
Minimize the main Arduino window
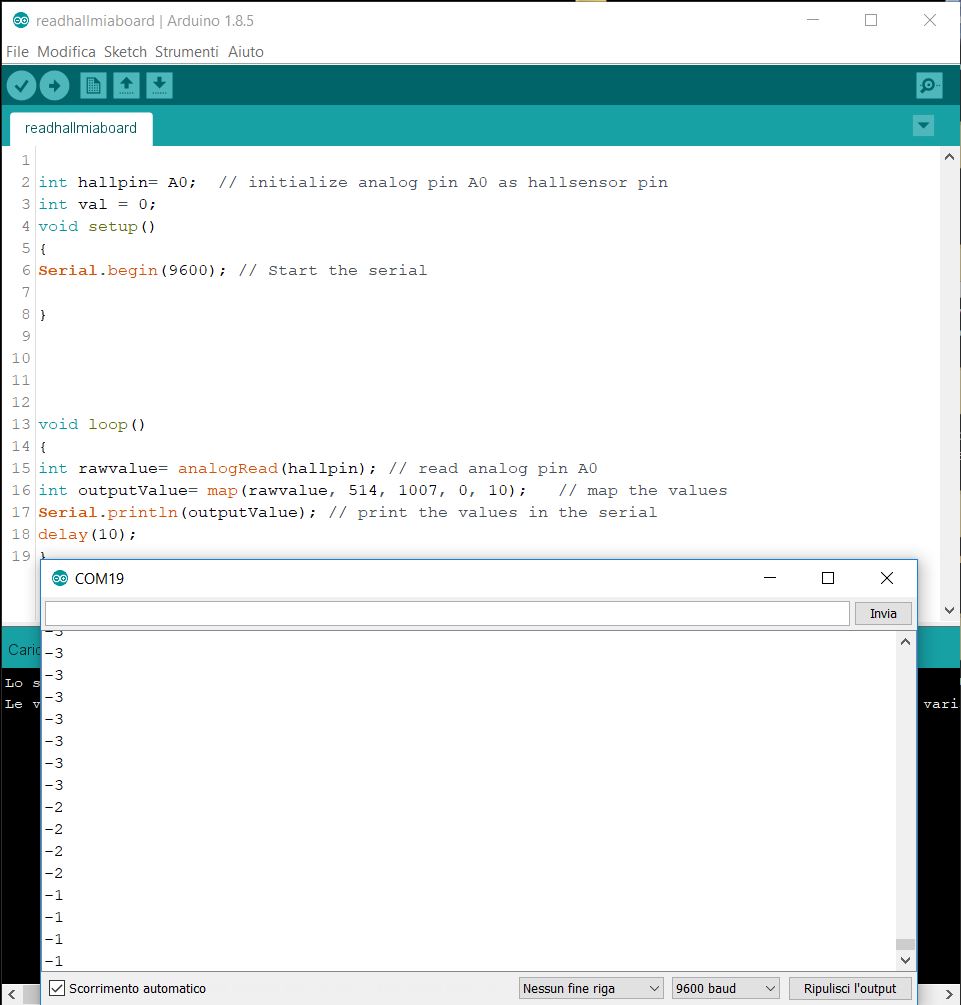coord(813,21)
